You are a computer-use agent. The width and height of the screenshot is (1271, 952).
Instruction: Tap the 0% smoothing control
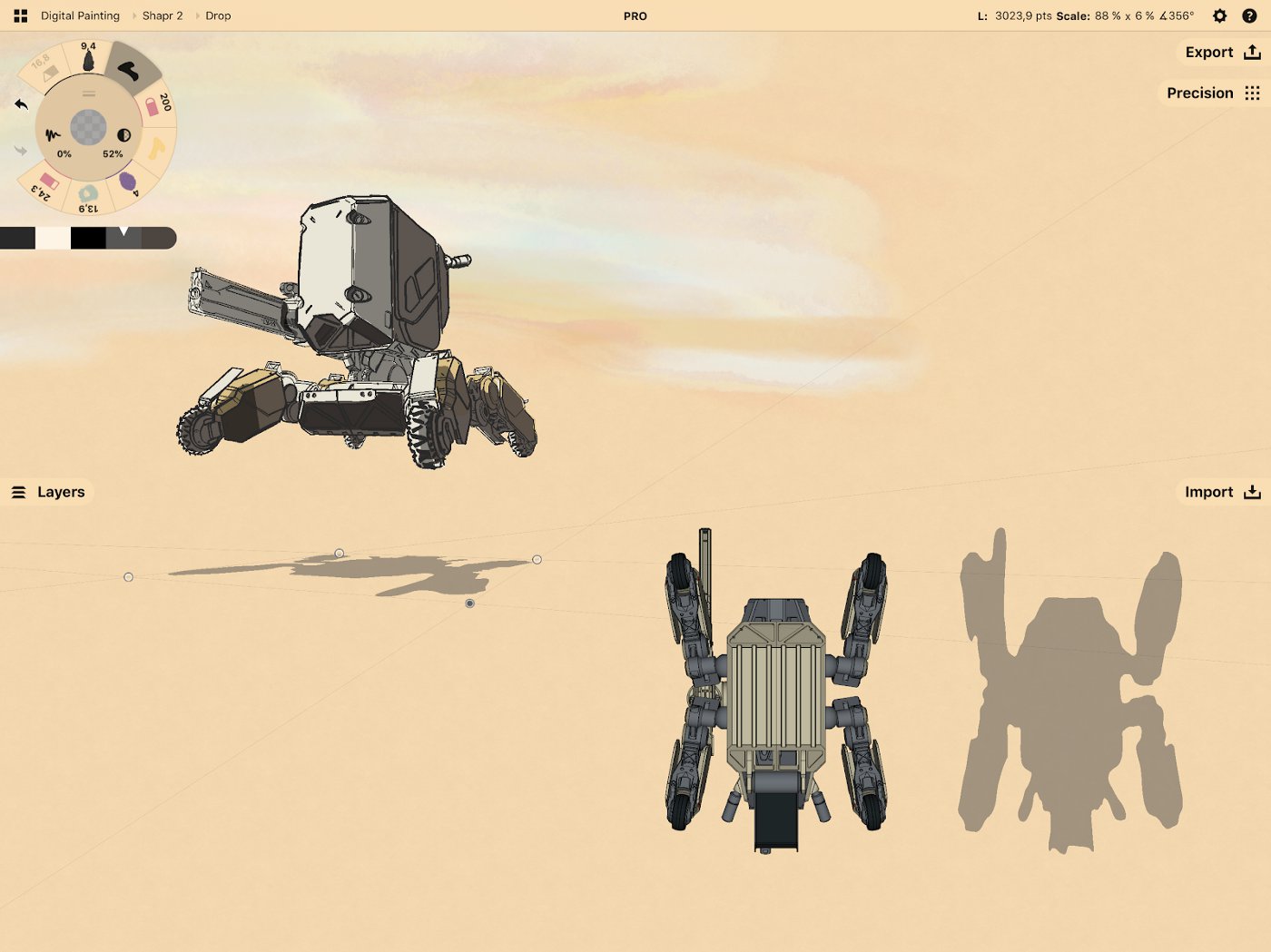coord(58,142)
